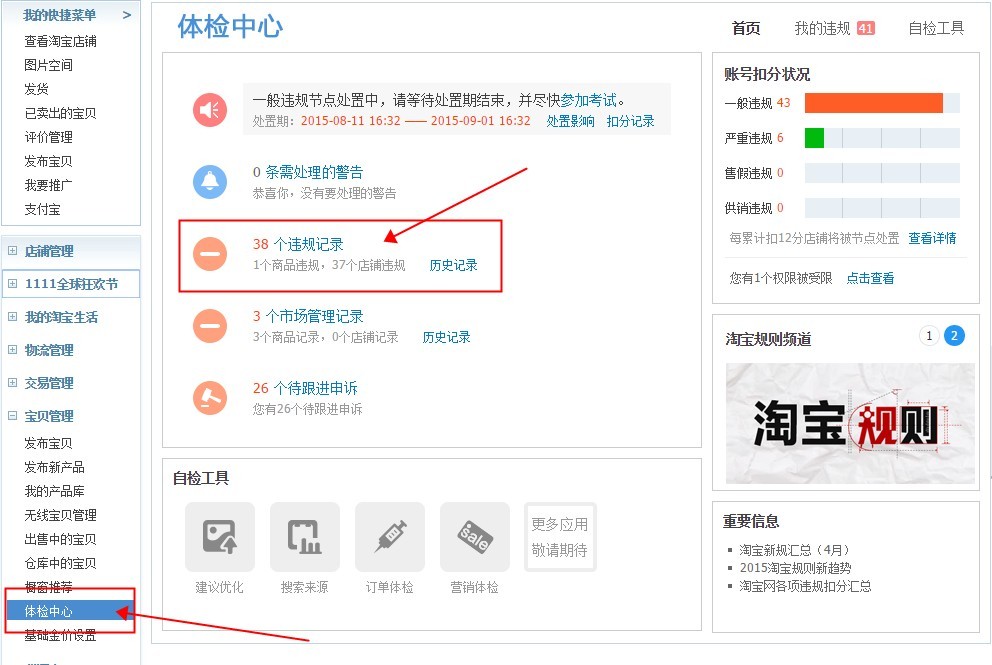The image size is (992, 665).
Task: Open the 营销体检 sale tag icon
Action: tap(474, 537)
